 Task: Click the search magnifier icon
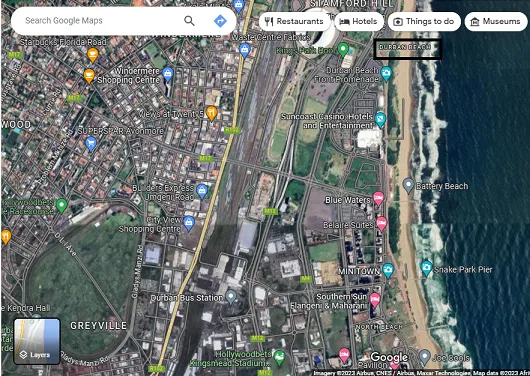189,21
